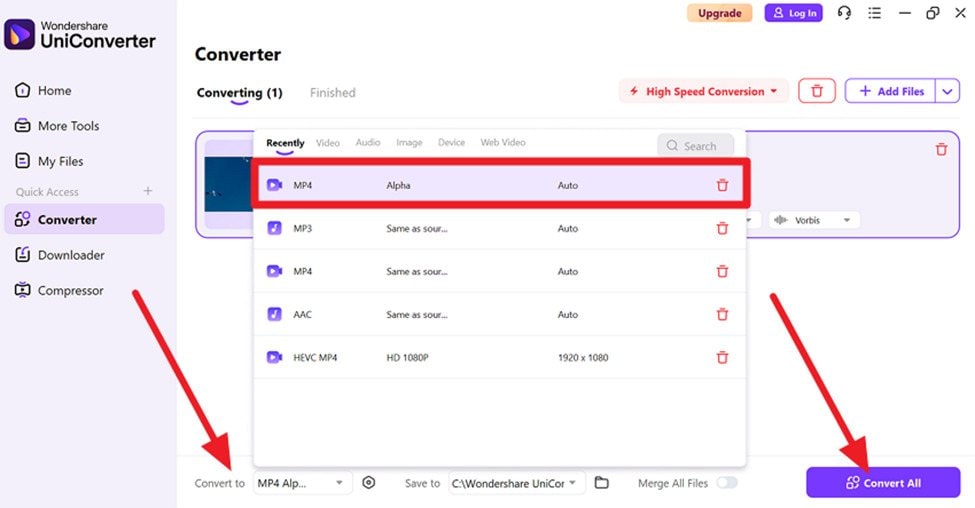This screenshot has width=975, height=508.
Task: Click the format Search field
Action: (695, 146)
